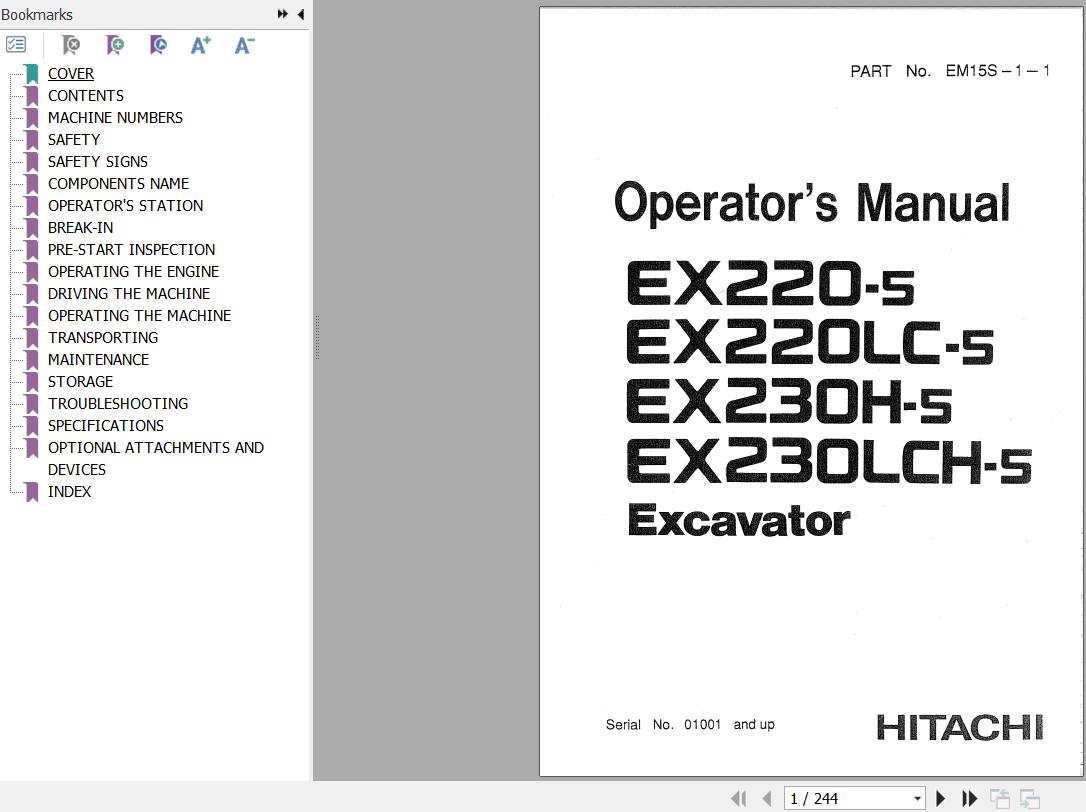Click bookmark ribbon icon beside TROUBLESHOOTING

pyautogui.click(x=32, y=404)
